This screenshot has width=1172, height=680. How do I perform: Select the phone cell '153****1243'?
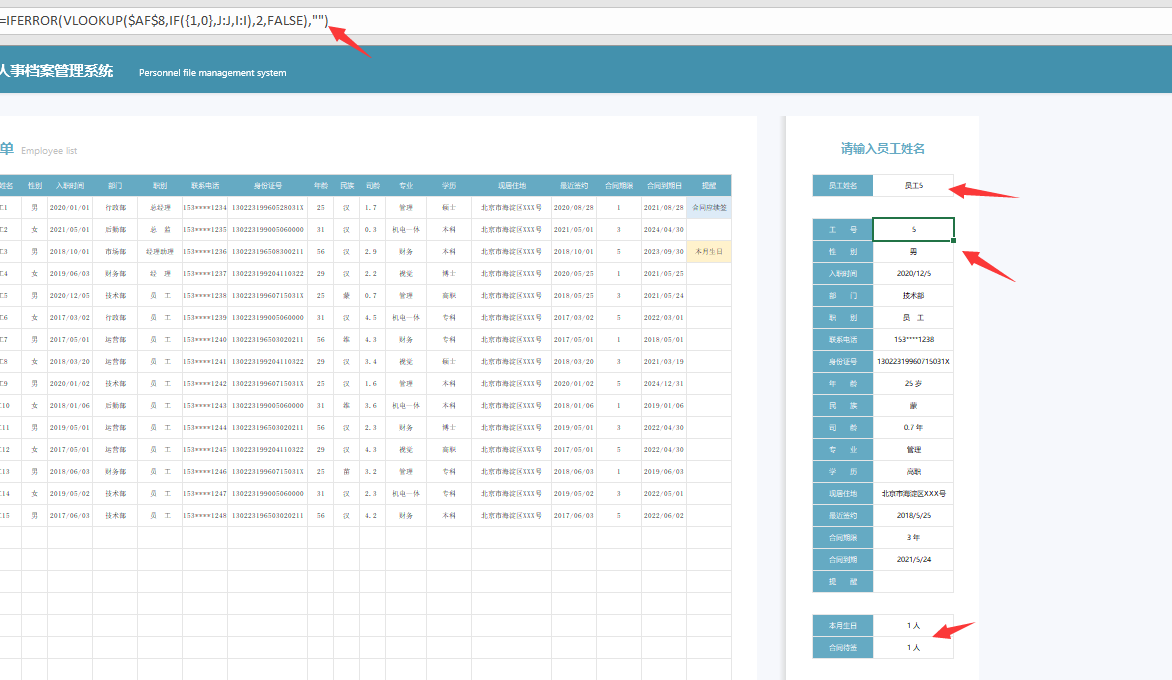(205, 406)
